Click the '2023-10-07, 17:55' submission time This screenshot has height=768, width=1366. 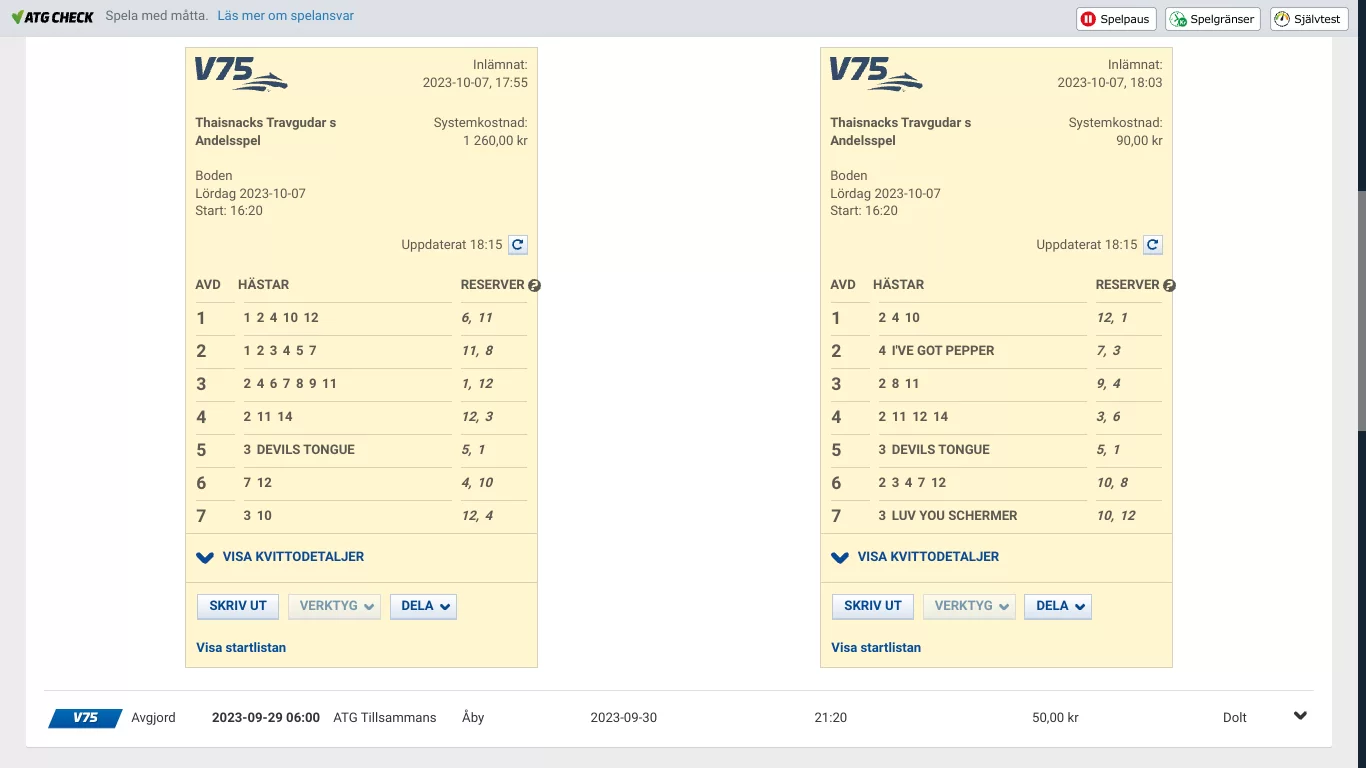[475, 83]
